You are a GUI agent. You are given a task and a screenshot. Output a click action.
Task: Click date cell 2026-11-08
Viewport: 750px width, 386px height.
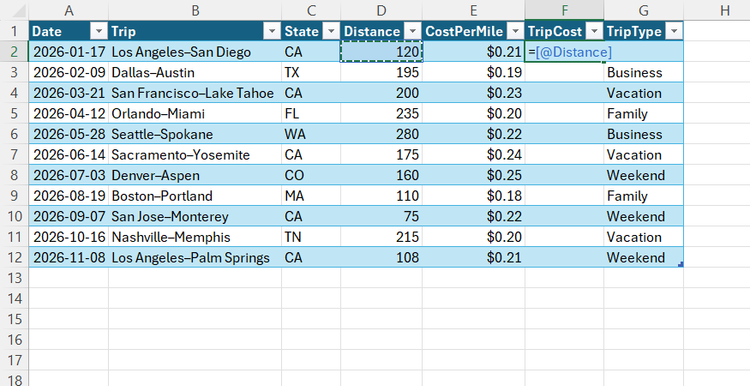tap(68, 257)
